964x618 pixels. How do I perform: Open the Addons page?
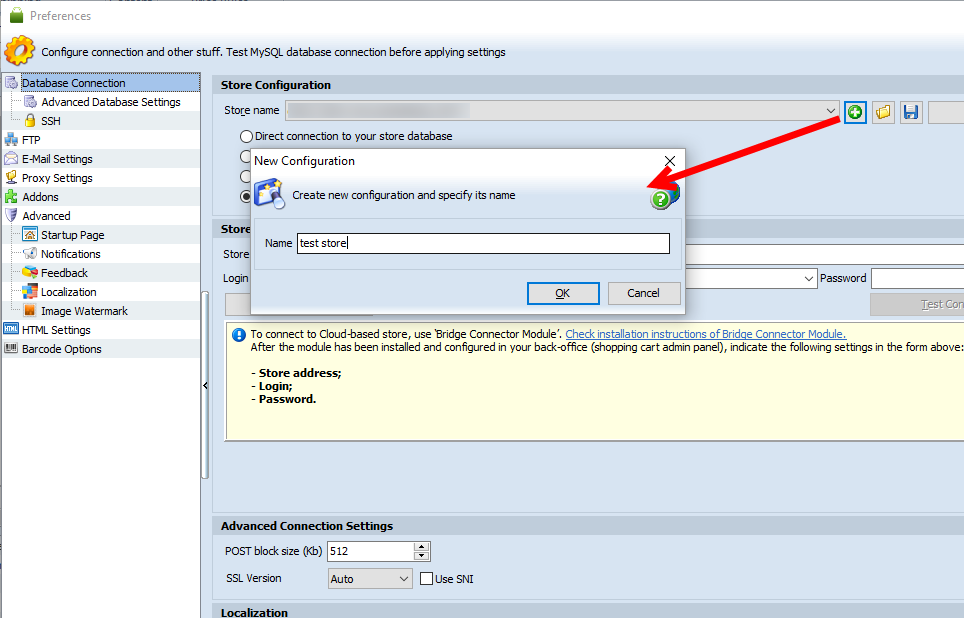pyautogui.click(x=40, y=197)
